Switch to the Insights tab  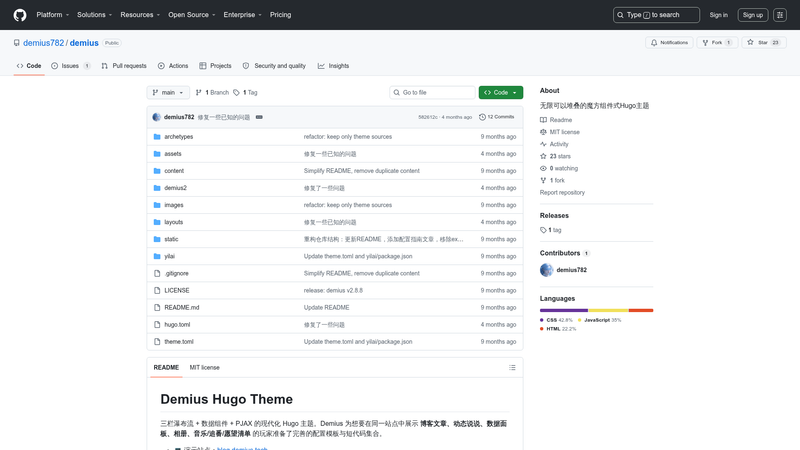333,66
